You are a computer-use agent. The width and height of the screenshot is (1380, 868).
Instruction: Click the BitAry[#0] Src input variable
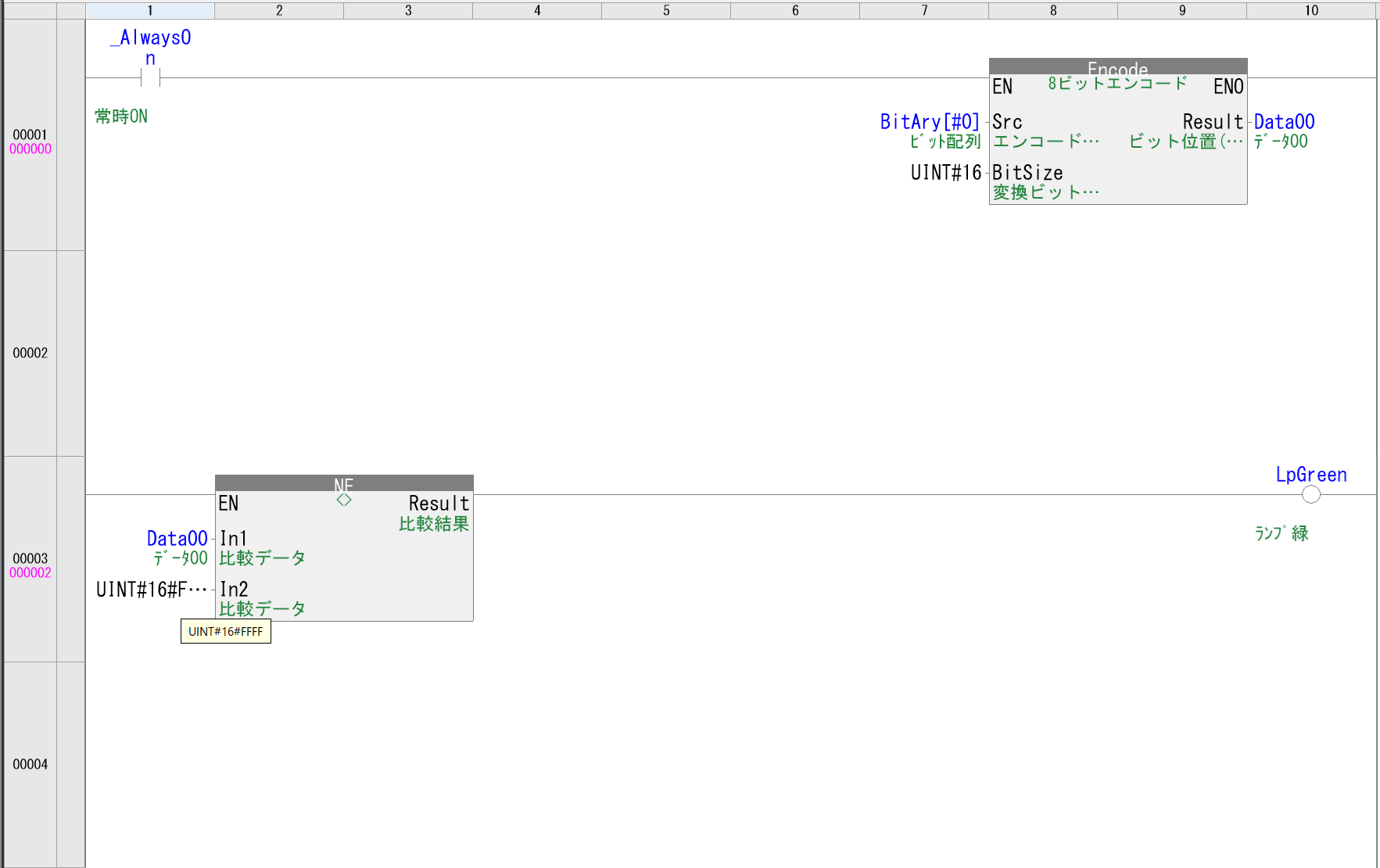929,122
